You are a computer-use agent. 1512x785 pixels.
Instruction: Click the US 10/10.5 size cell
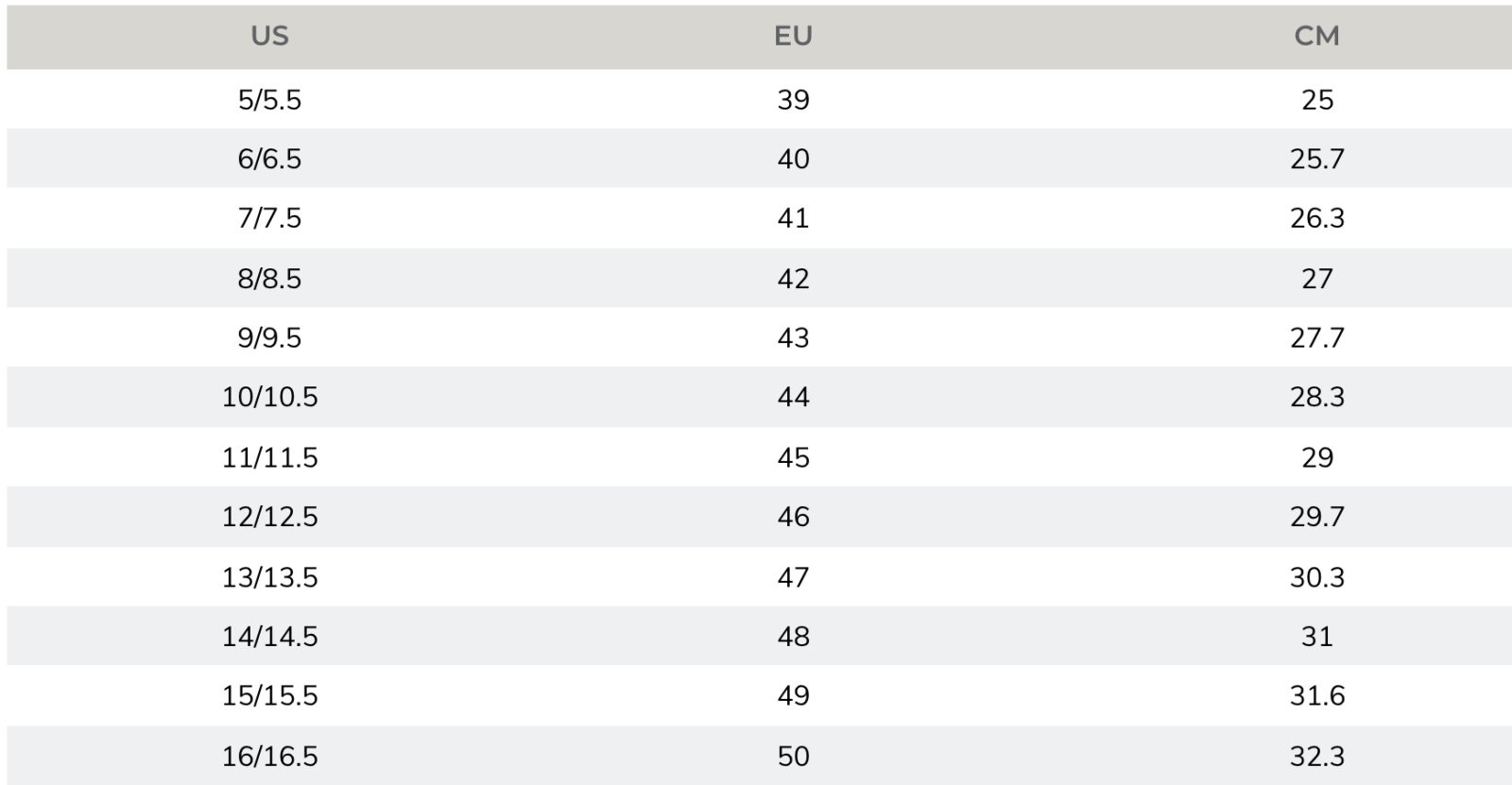click(x=269, y=397)
